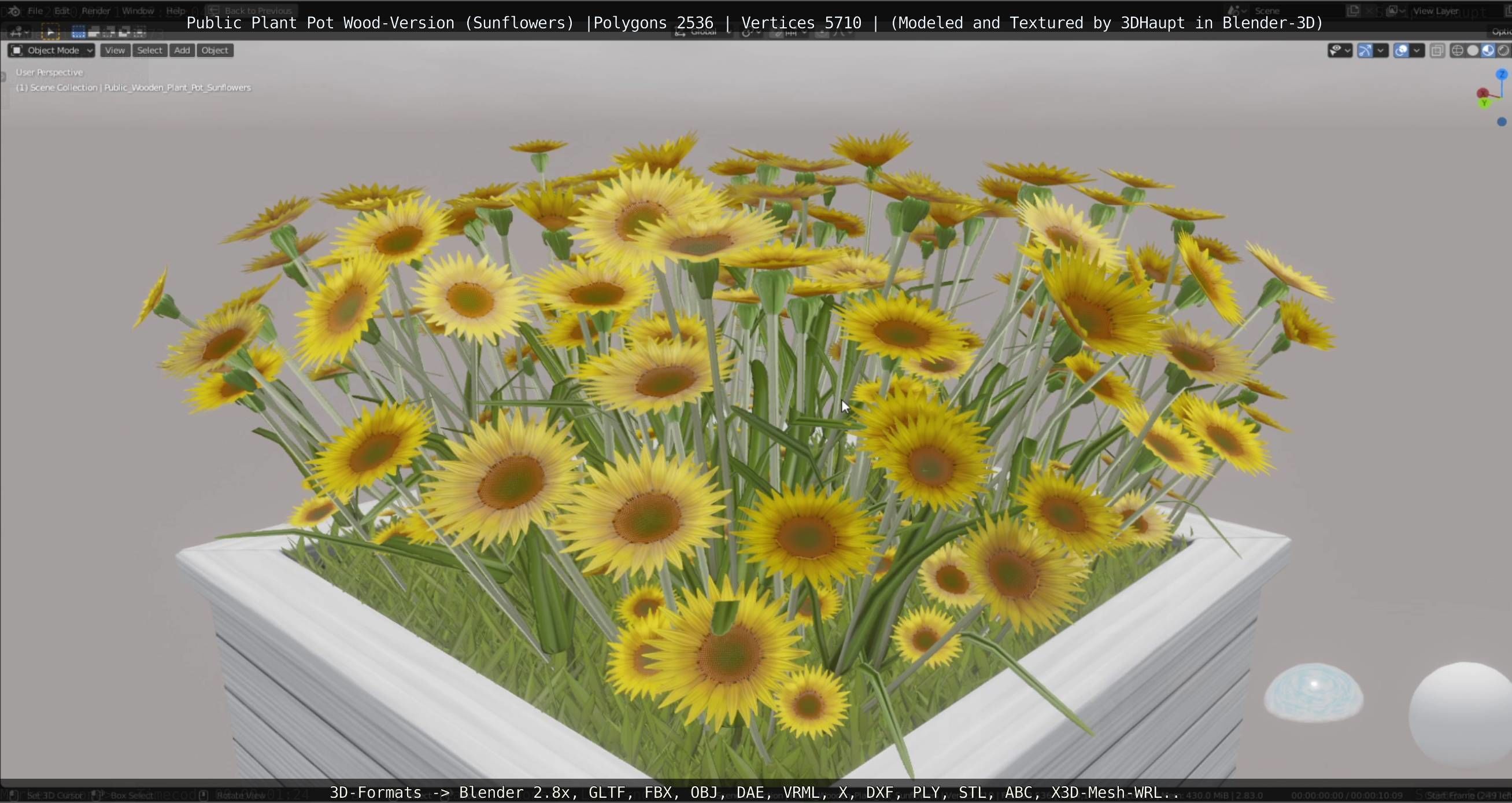
Task: Open the viewport Object menu
Action: (x=215, y=50)
